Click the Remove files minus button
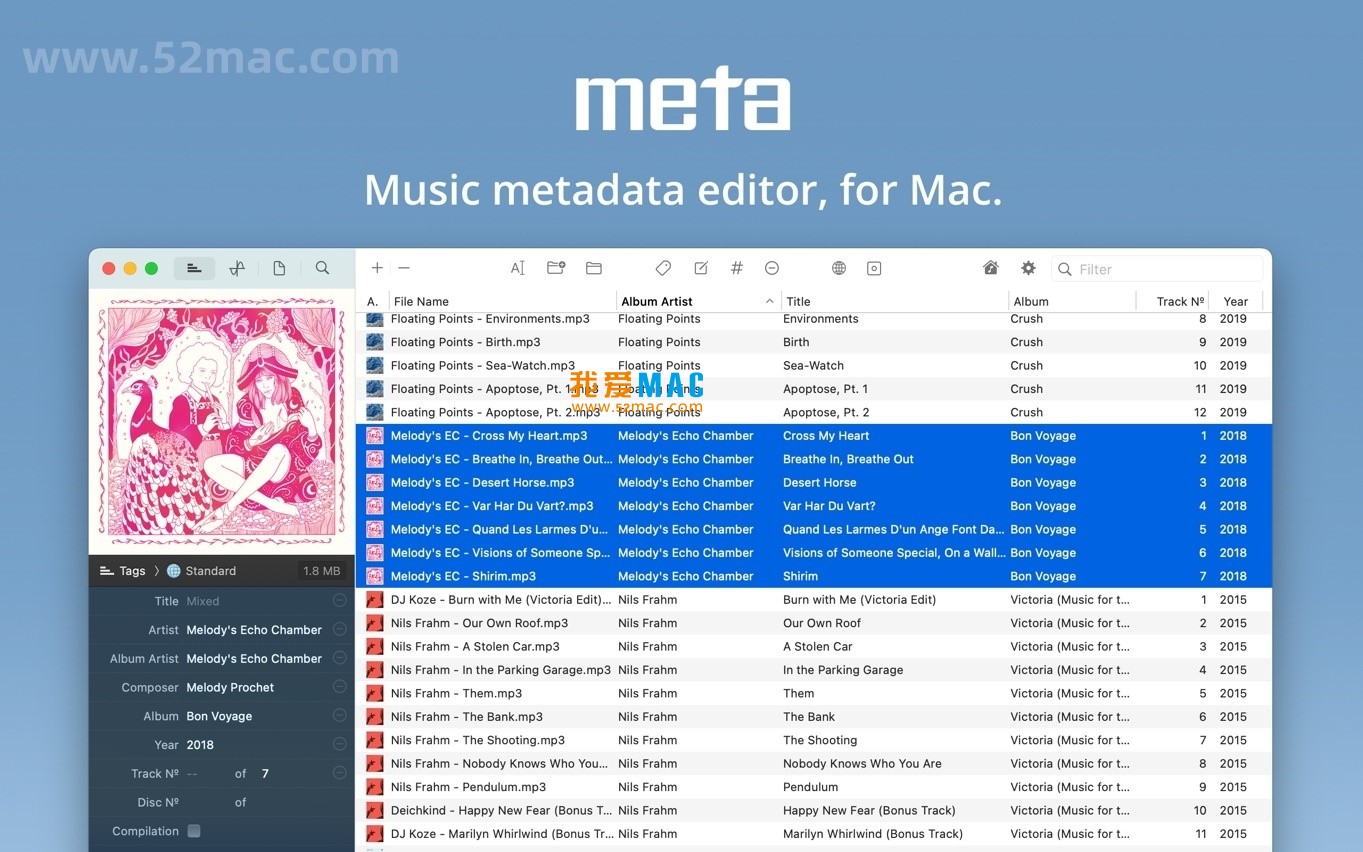 [x=404, y=268]
